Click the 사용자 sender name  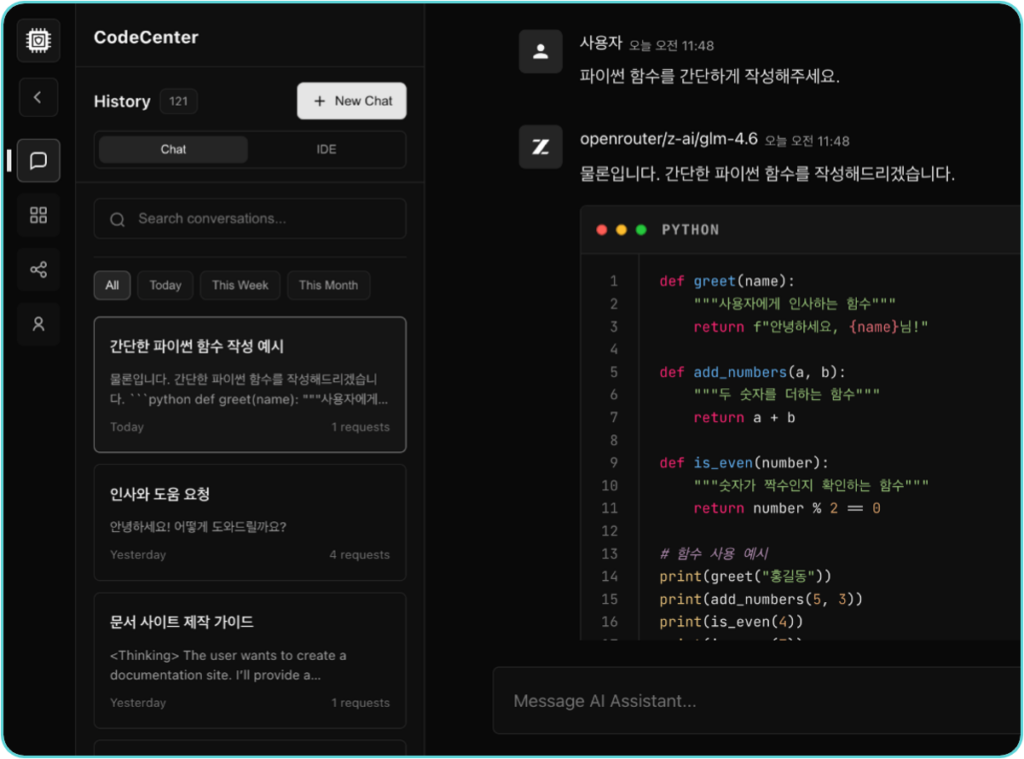pos(601,43)
